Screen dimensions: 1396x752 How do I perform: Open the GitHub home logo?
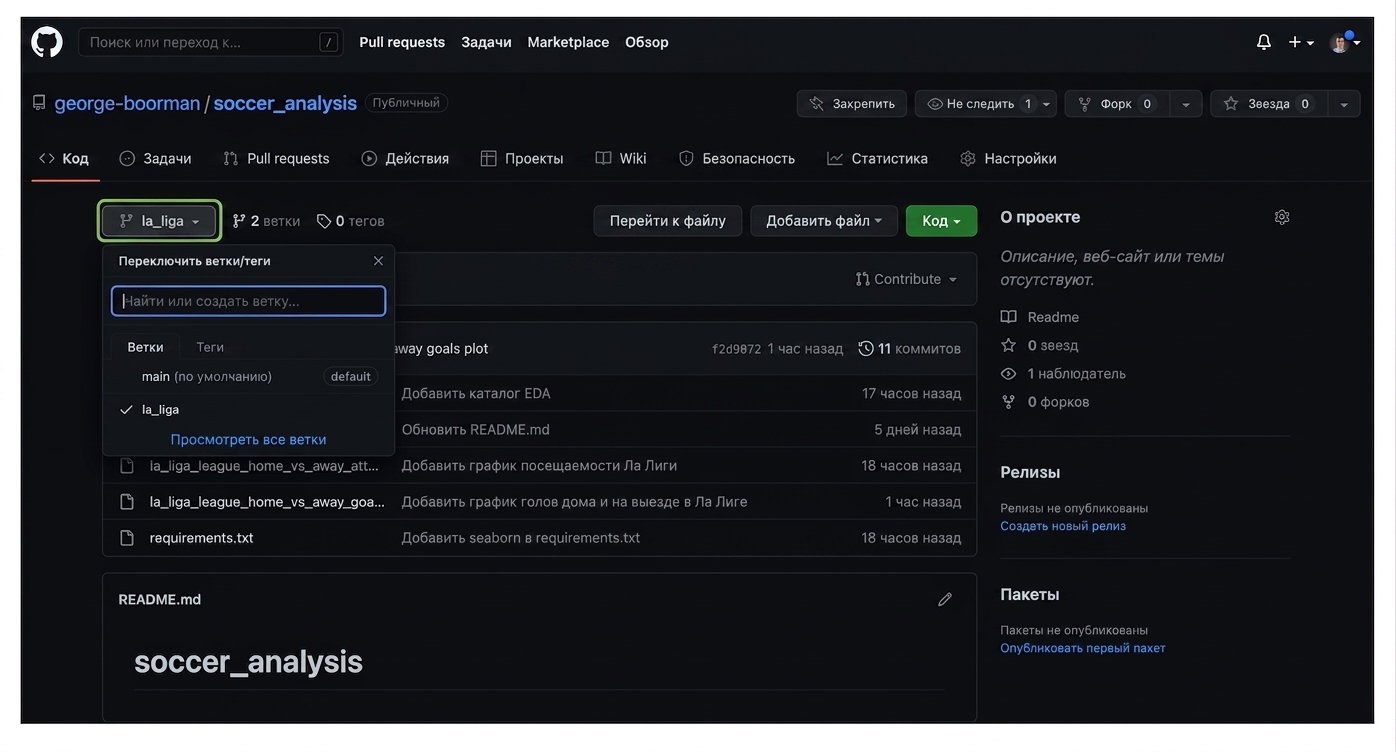tap(47, 42)
